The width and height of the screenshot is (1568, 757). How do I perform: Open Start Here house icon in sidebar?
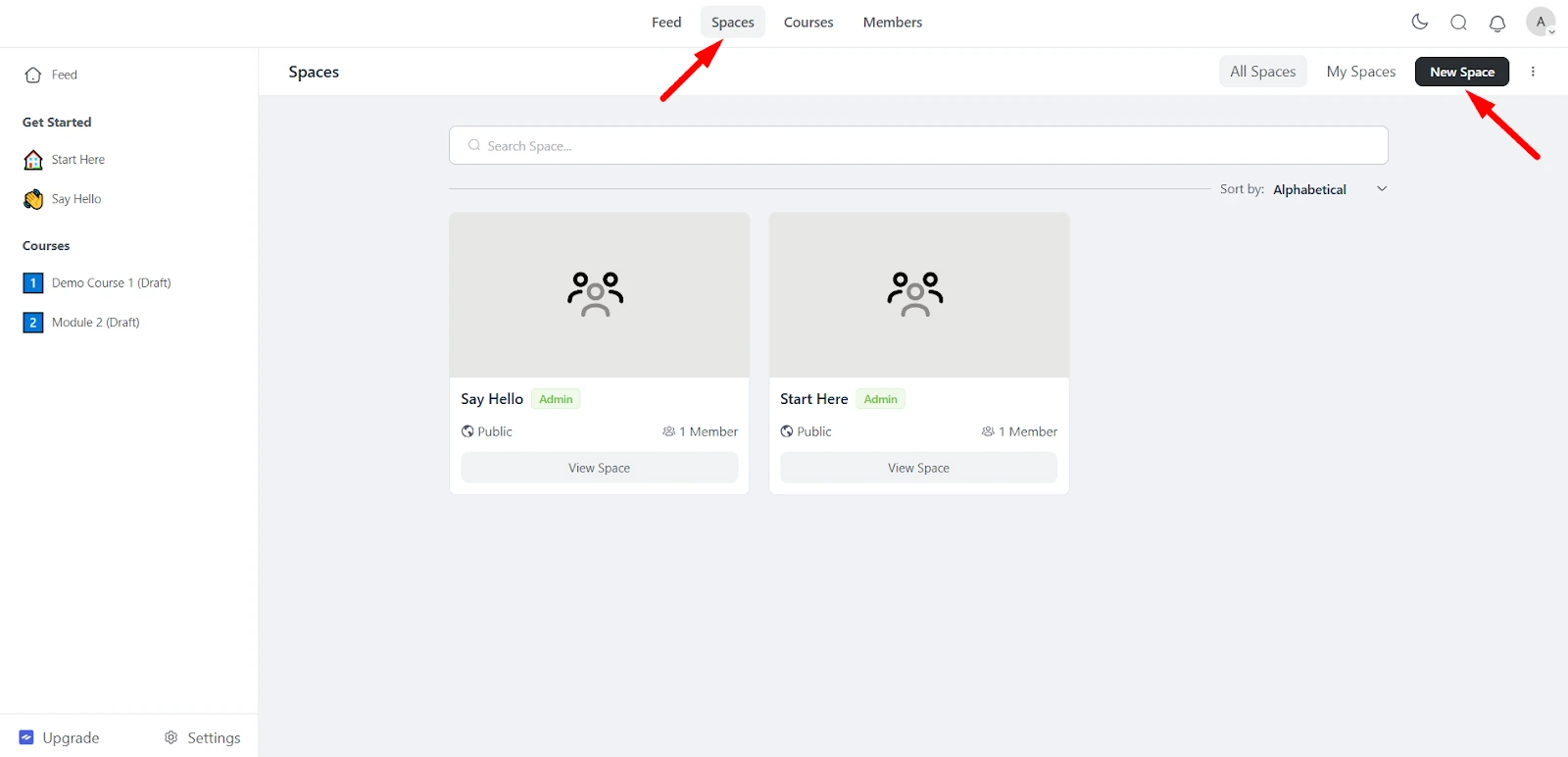pyautogui.click(x=33, y=160)
